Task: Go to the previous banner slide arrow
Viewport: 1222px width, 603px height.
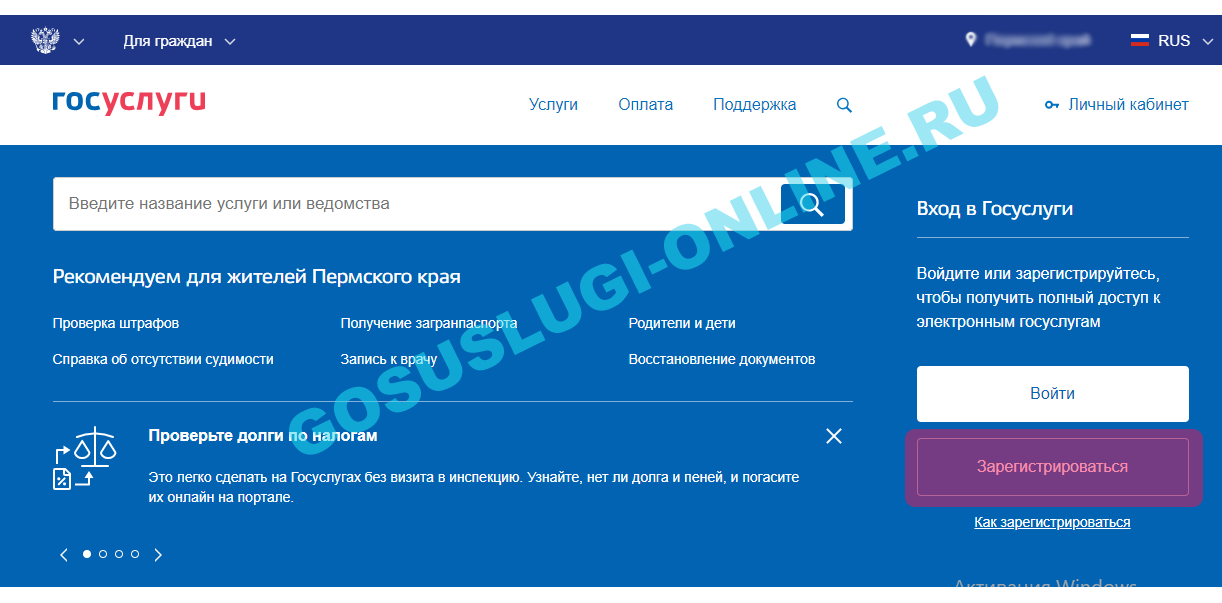Action: point(64,554)
